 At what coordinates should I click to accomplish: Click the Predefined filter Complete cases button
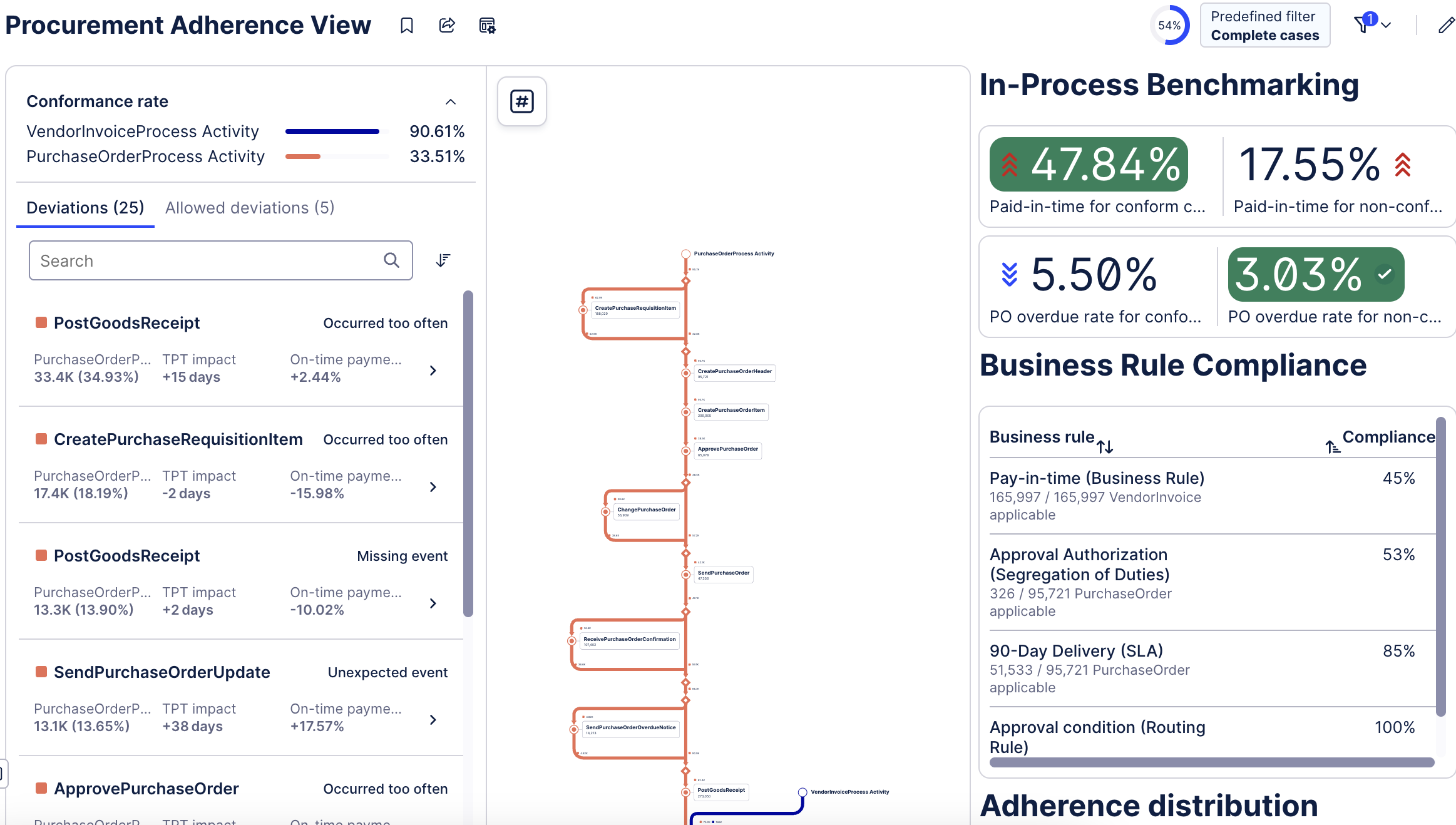coord(1264,26)
